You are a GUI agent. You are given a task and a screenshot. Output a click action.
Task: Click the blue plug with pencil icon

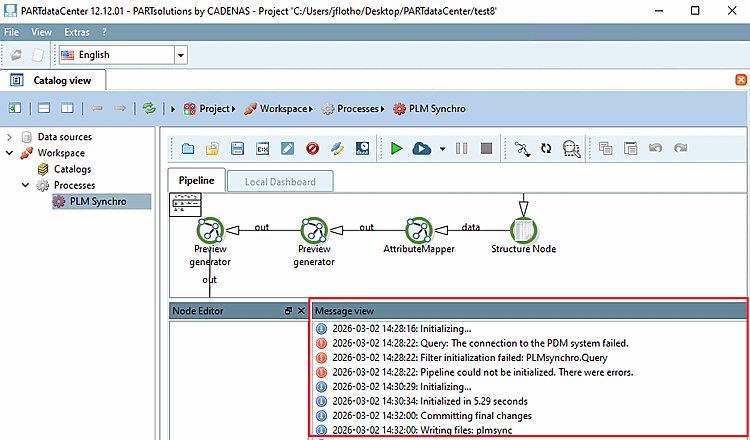[337, 149]
